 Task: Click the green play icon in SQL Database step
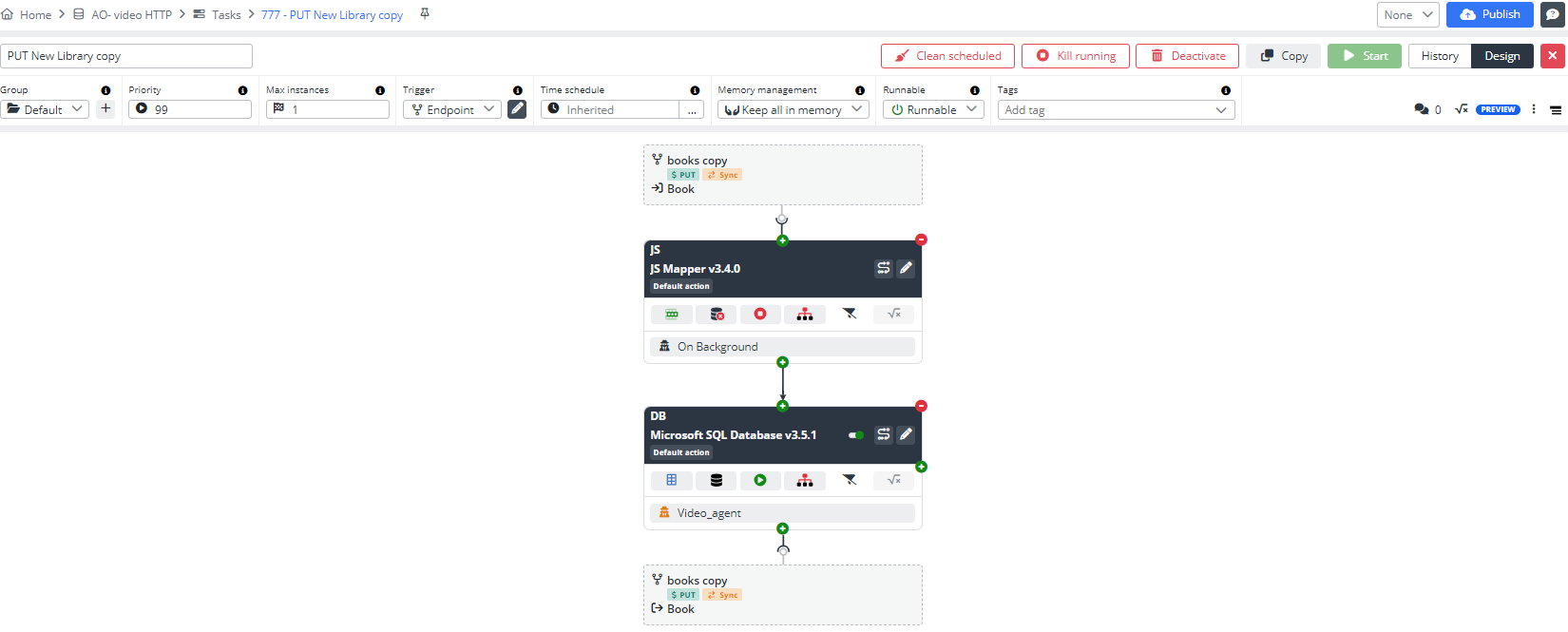tap(760, 481)
